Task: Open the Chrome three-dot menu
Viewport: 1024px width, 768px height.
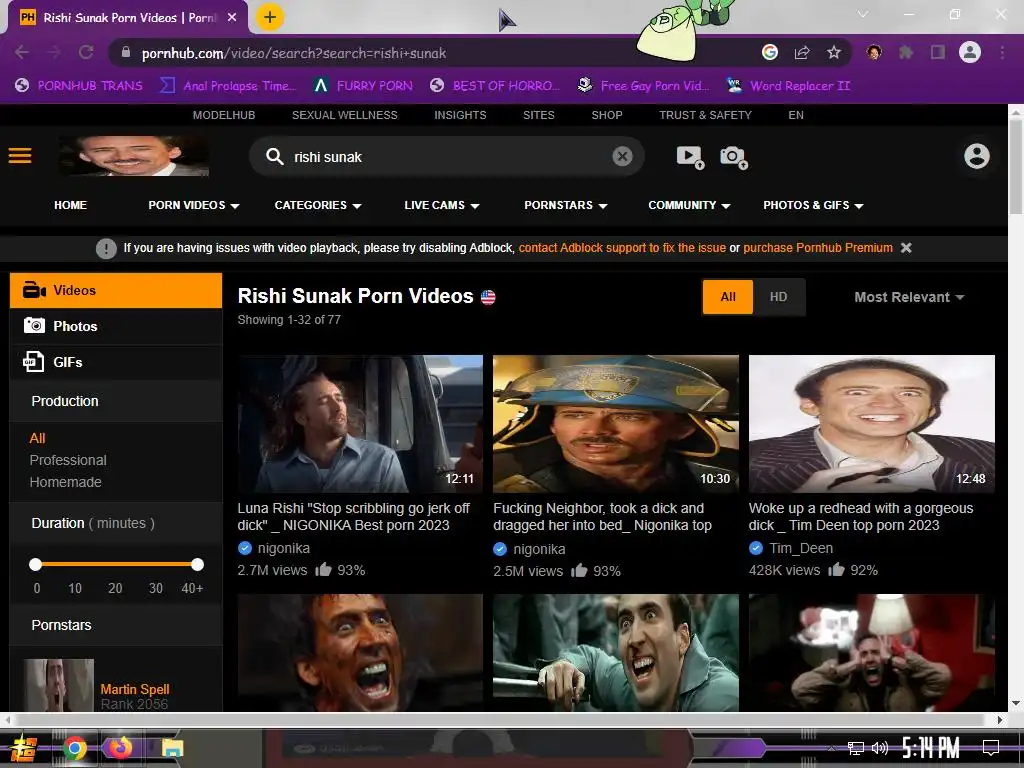Action: pos(1002,52)
